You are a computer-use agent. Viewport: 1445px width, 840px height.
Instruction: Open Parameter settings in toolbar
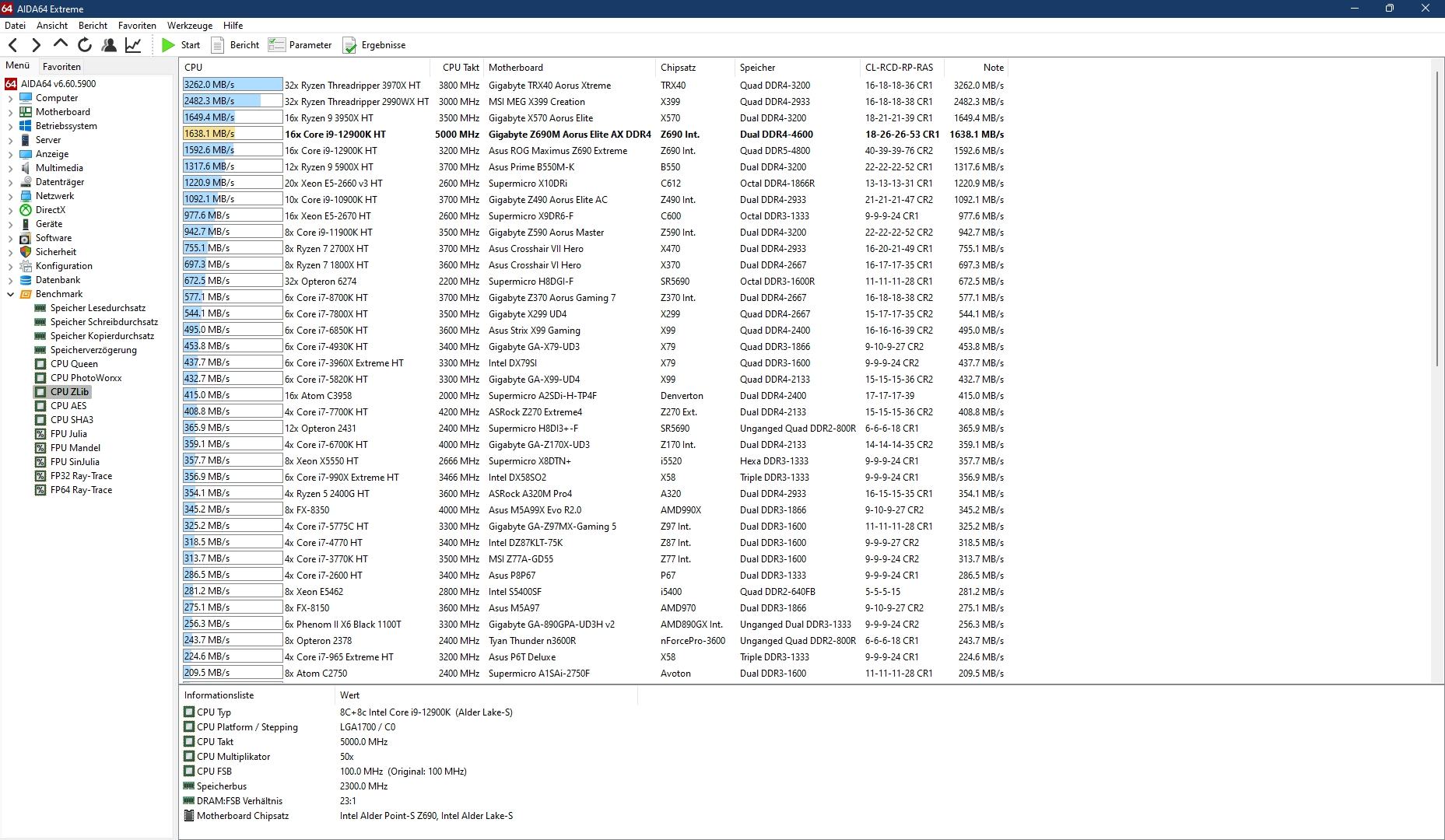coord(300,45)
